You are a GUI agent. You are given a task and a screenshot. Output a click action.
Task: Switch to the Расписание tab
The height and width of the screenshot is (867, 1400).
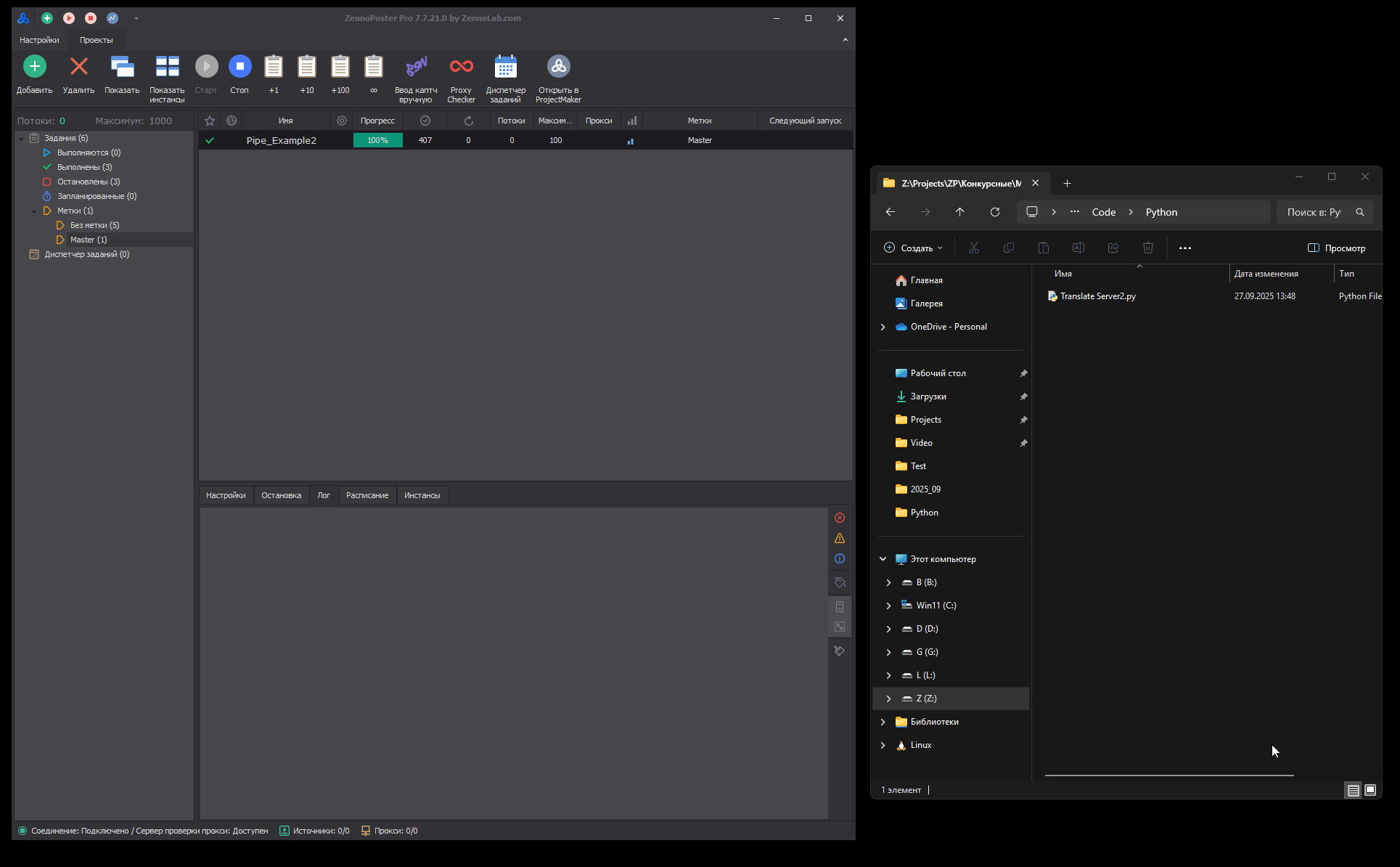pos(367,495)
